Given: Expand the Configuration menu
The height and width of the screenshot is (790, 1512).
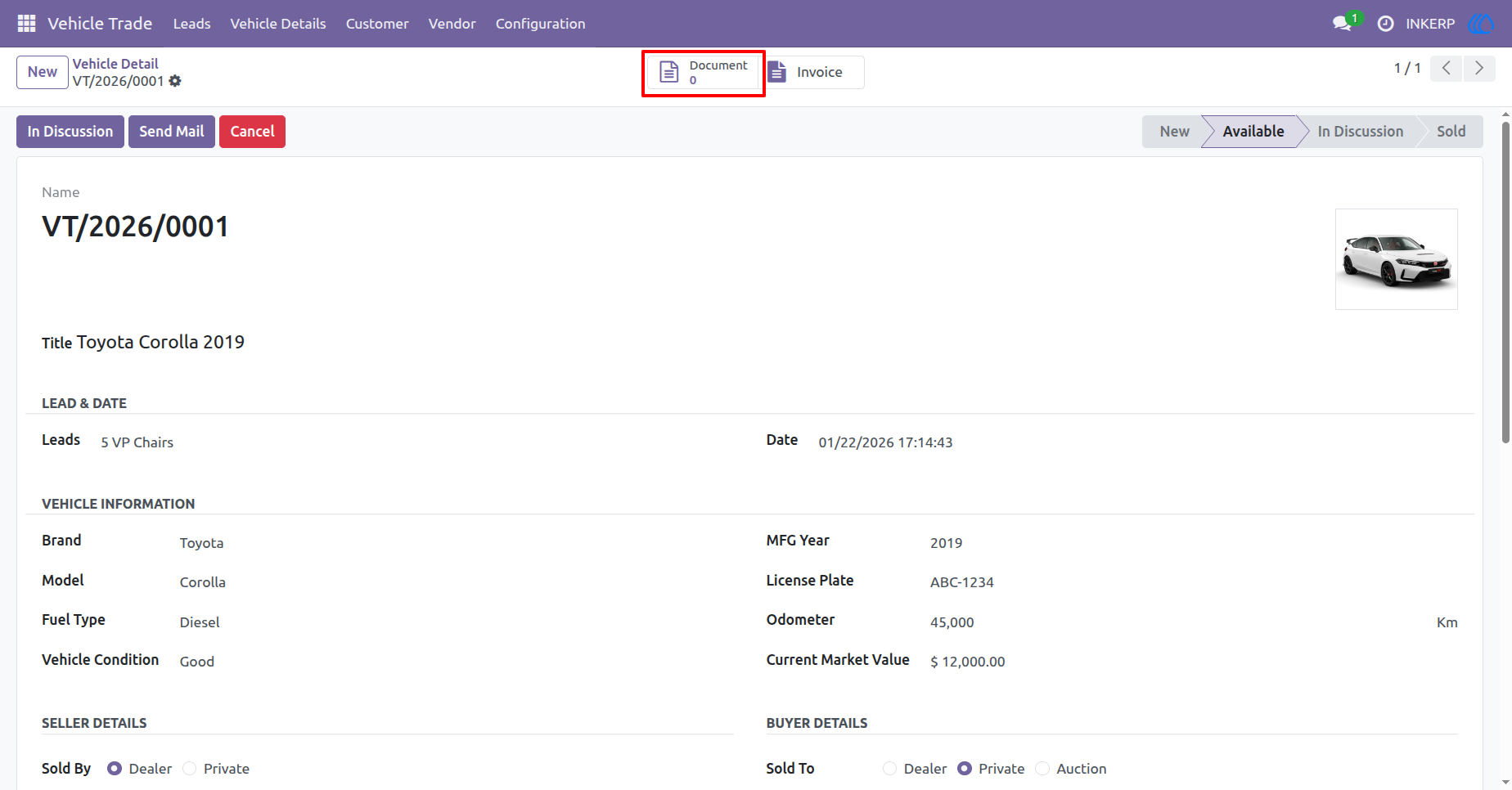Looking at the screenshot, I should click(x=540, y=24).
